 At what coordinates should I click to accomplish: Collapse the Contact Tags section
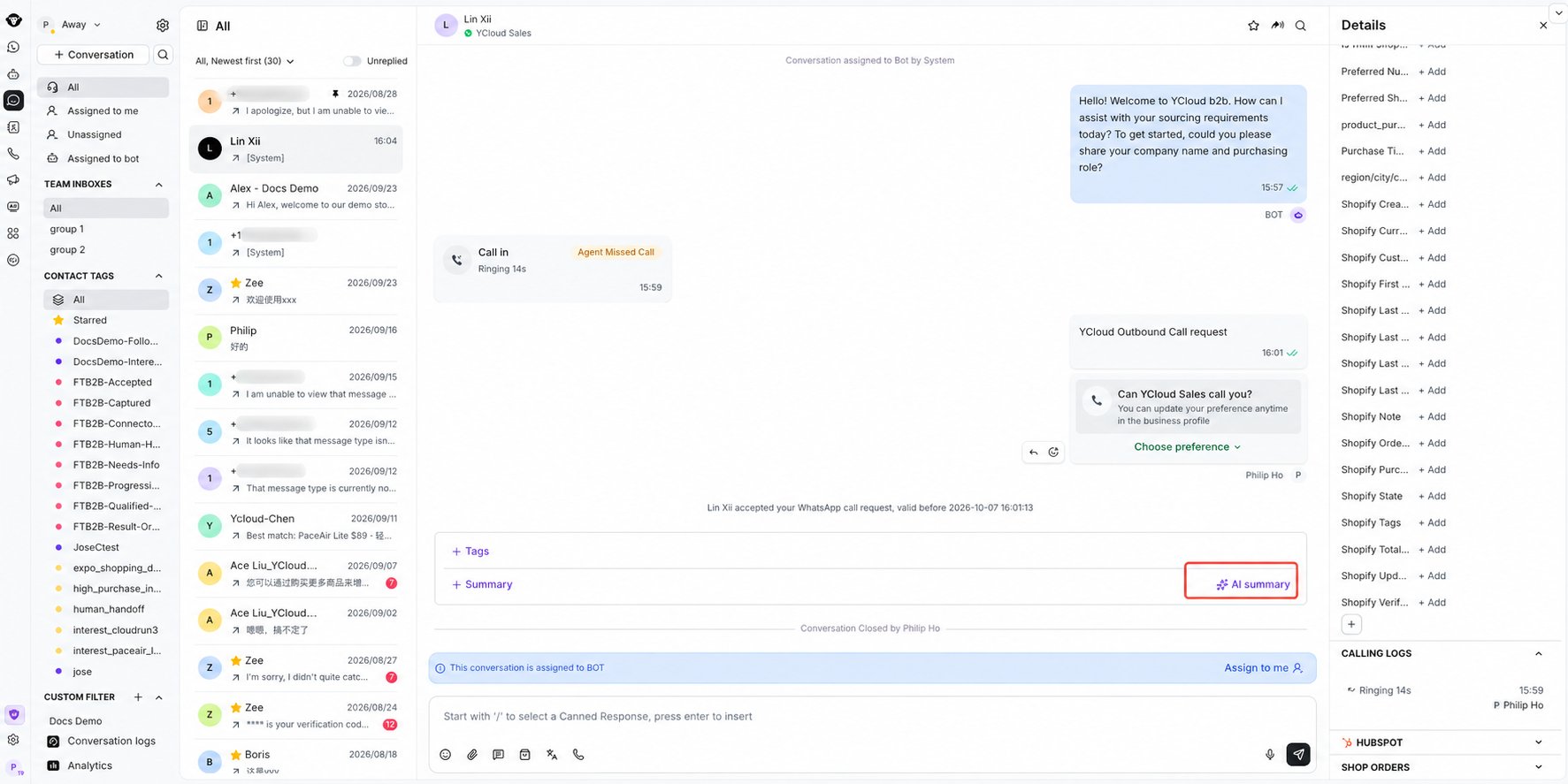[x=159, y=277]
